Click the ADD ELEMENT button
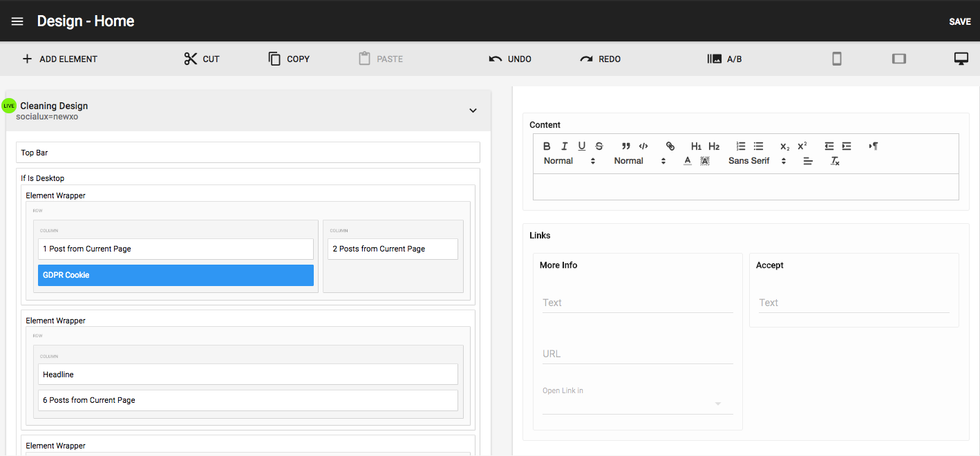Image resolution: width=980 pixels, height=456 pixels. coord(59,59)
